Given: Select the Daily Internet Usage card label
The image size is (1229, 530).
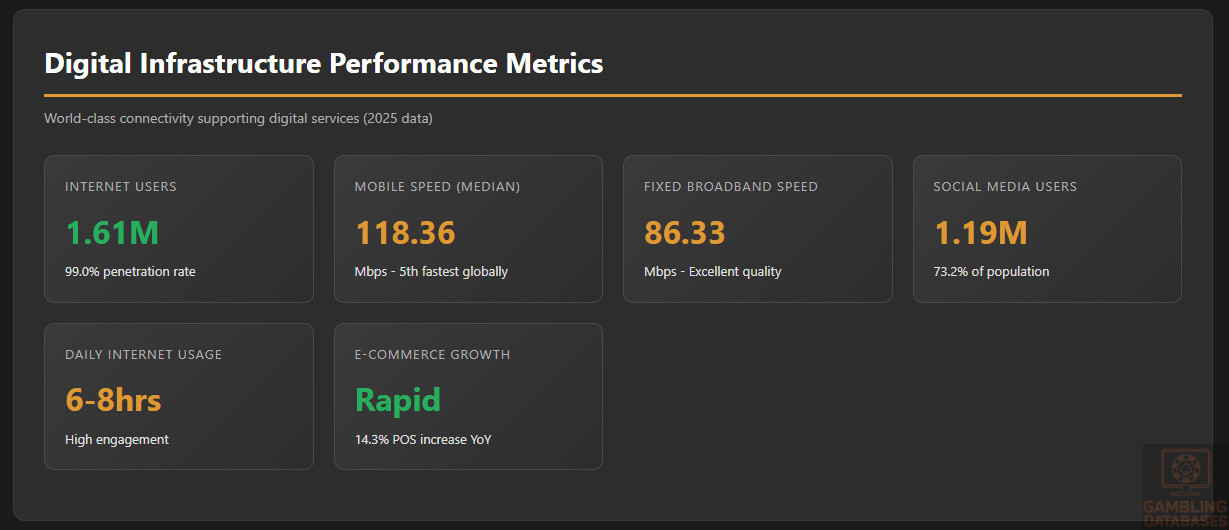Looking at the screenshot, I should [144, 355].
